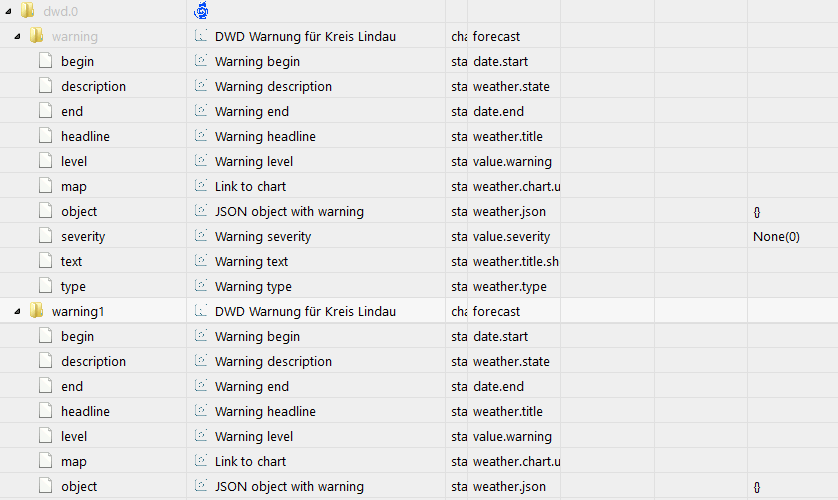Click the warning folder icon
Screen dimensions: 838x500
pos(36,35)
